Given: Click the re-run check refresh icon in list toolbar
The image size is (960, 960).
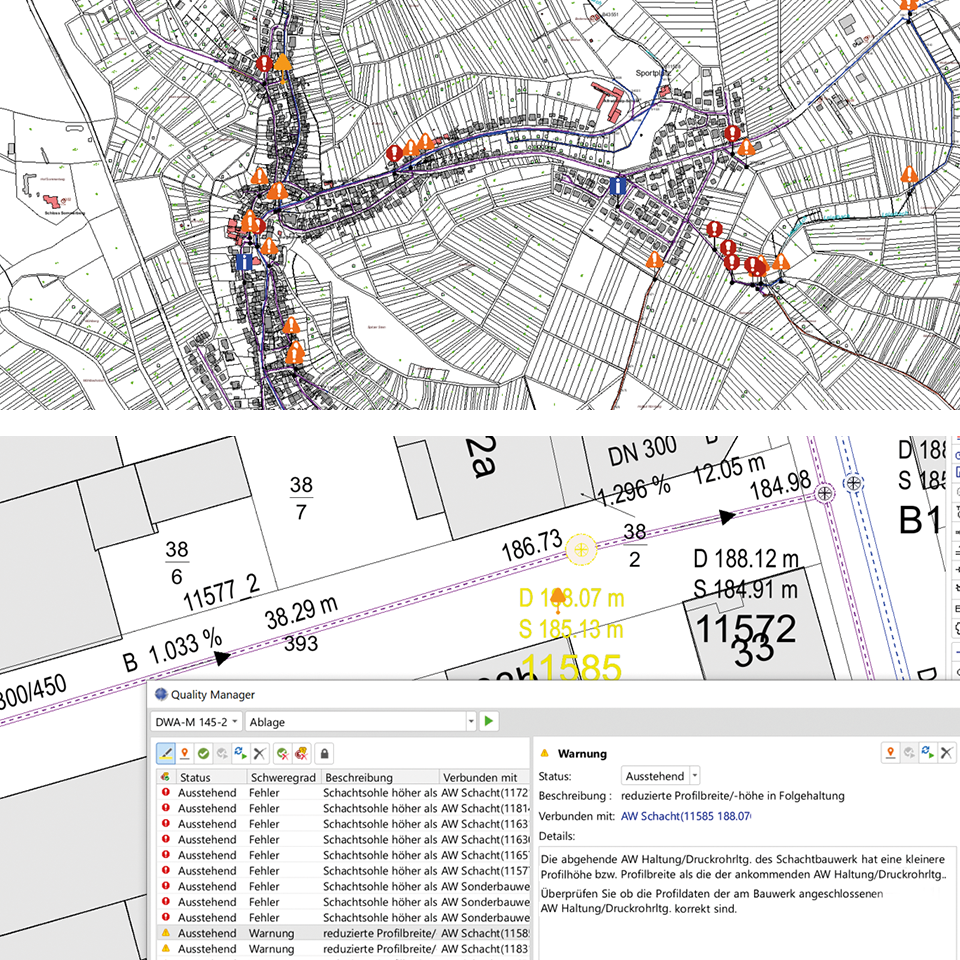Looking at the screenshot, I should [x=240, y=753].
